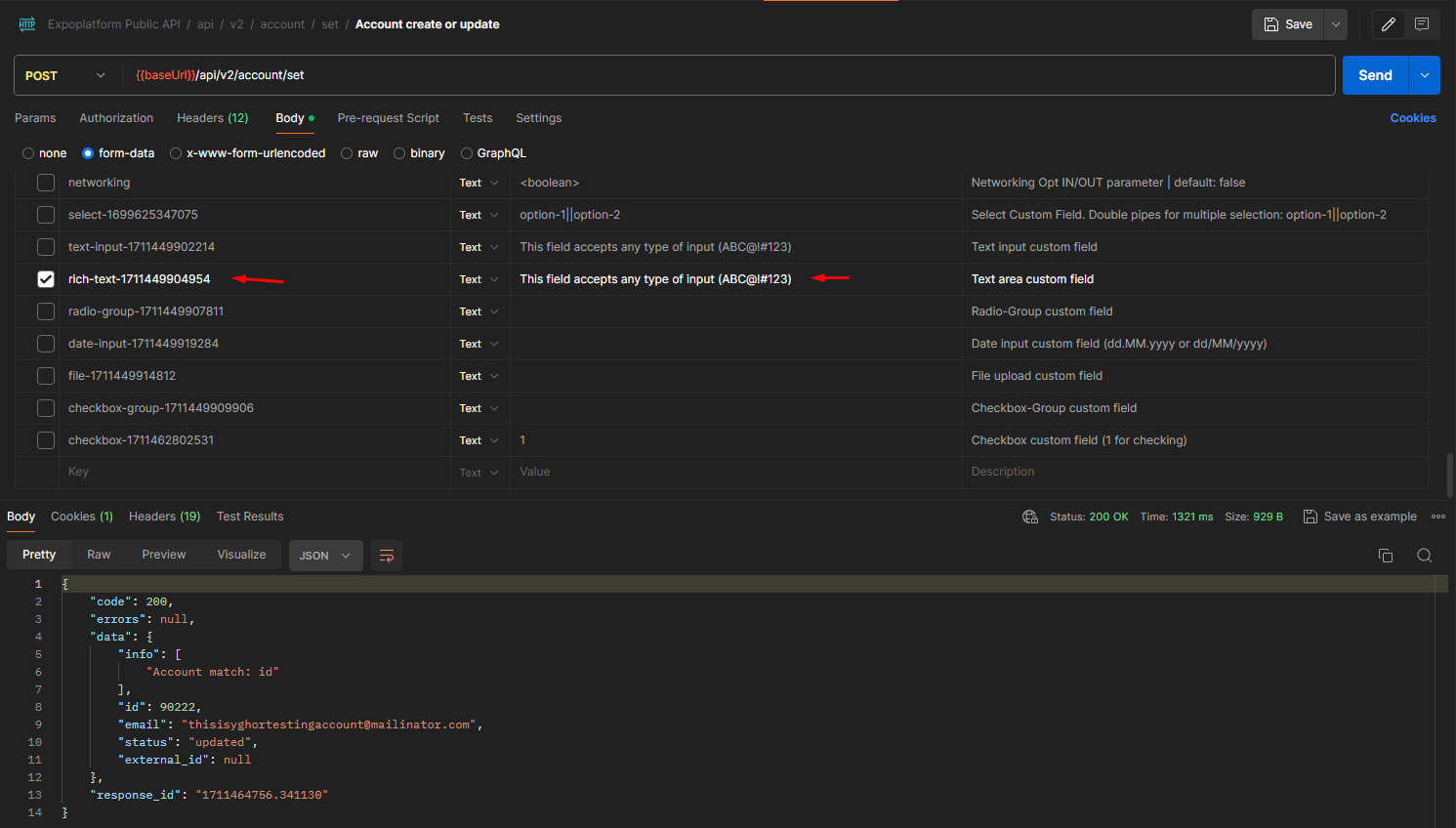1456x828 pixels.
Task: Switch to the Pre-request Script tab
Action: (388, 117)
